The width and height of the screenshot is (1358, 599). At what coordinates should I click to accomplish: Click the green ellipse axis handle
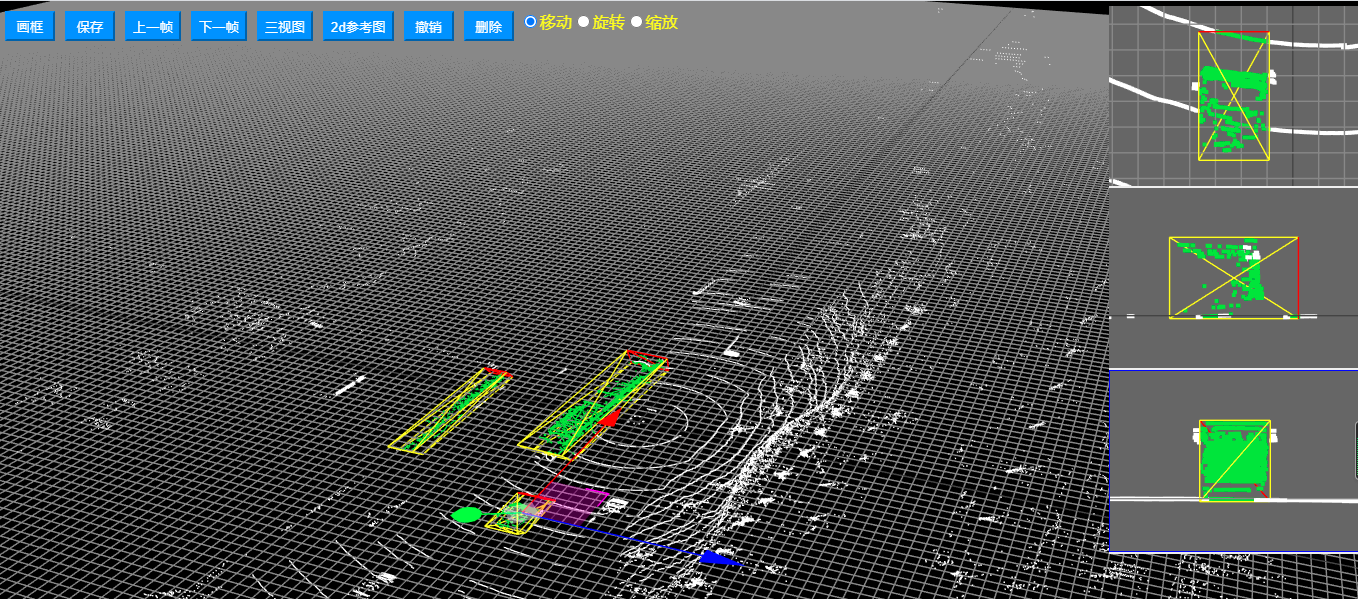point(466,515)
